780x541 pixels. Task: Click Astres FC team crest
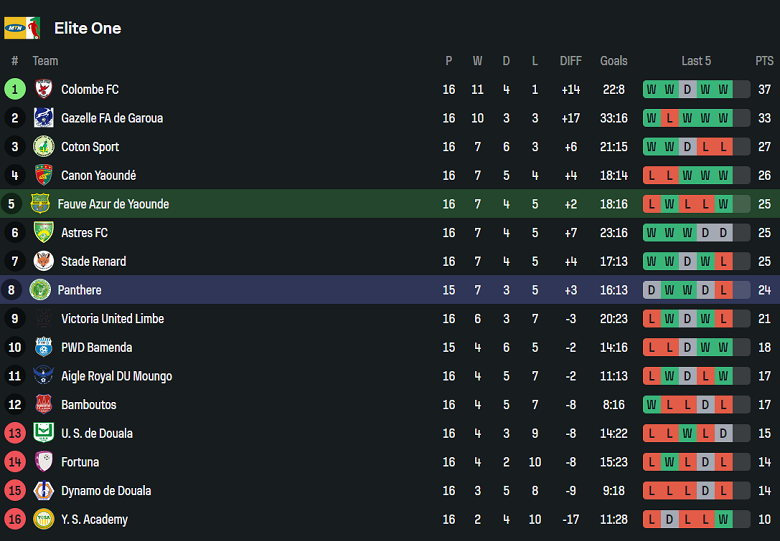(43, 233)
